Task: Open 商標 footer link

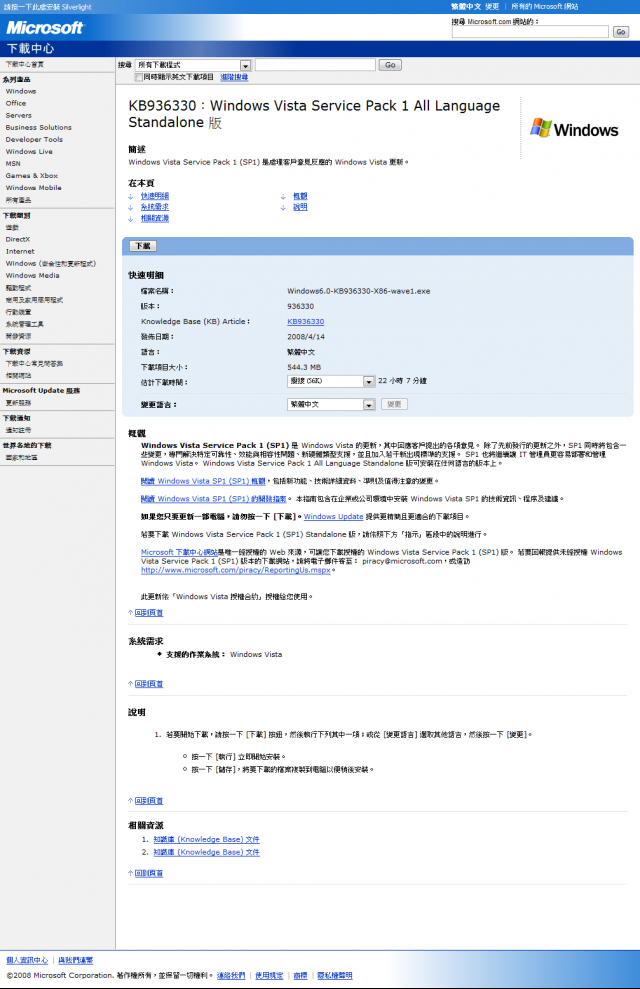Action: click(x=300, y=976)
